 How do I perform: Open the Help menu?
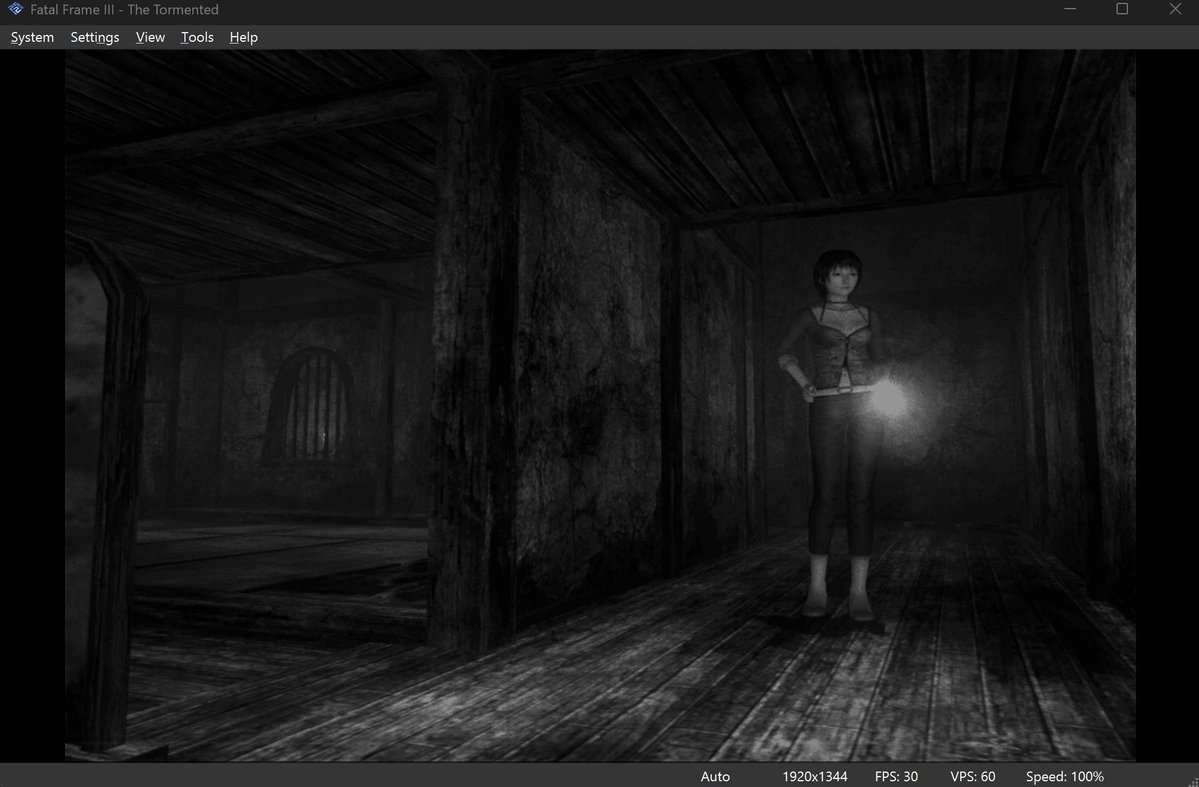[x=243, y=37]
